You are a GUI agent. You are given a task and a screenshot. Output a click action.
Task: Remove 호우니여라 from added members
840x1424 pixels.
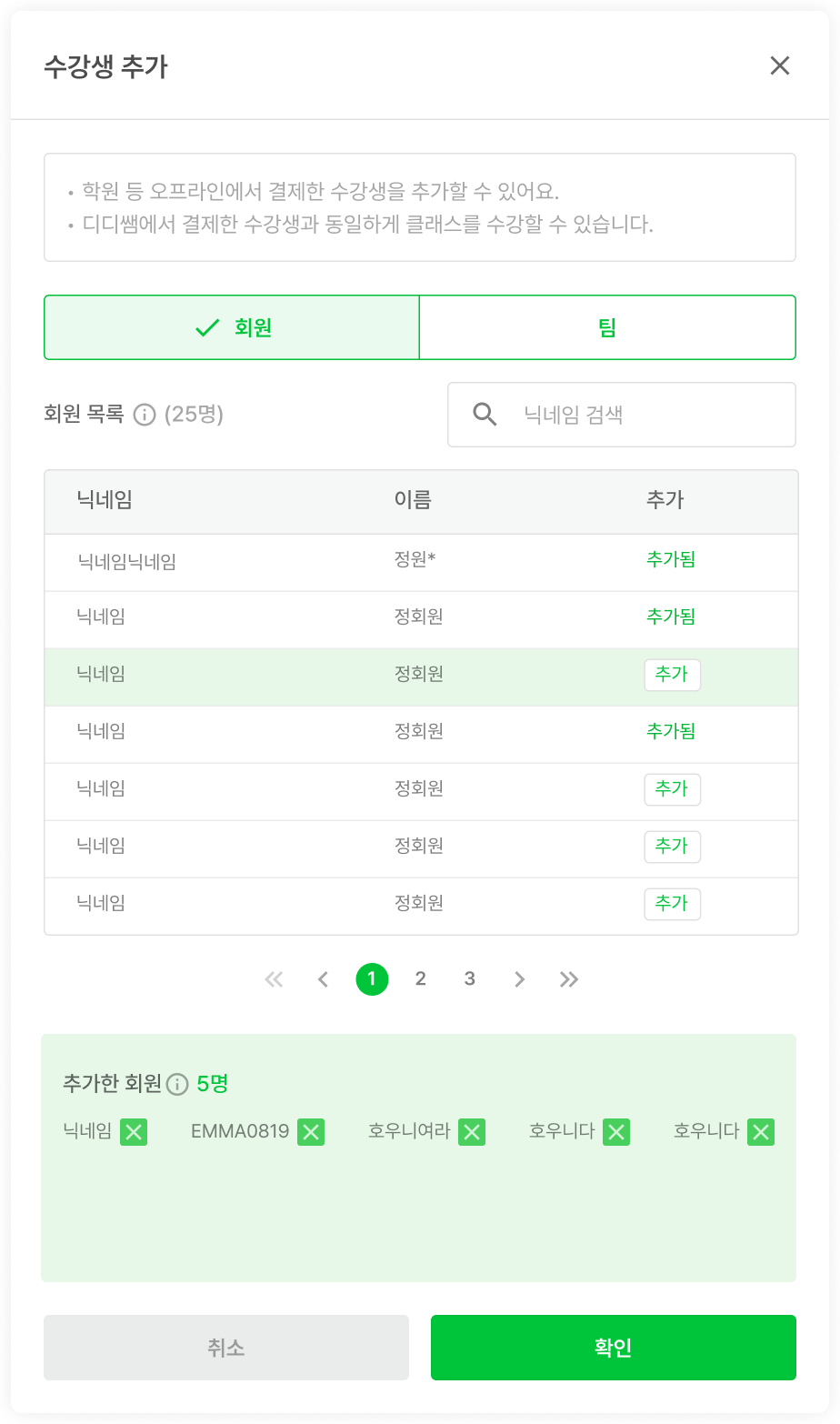coord(472,1132)
